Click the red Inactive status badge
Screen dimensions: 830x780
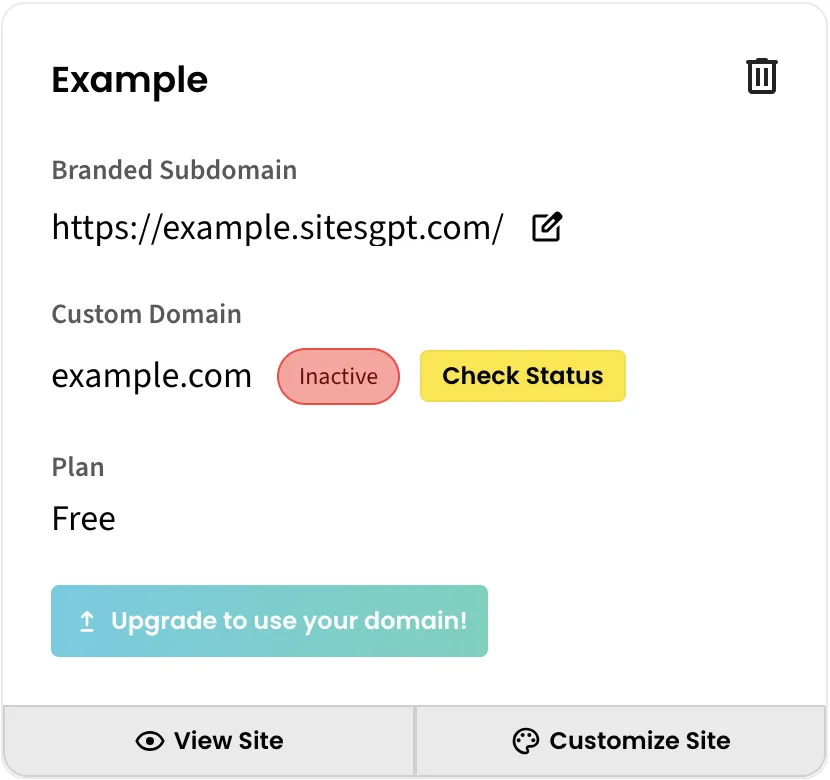338,376
